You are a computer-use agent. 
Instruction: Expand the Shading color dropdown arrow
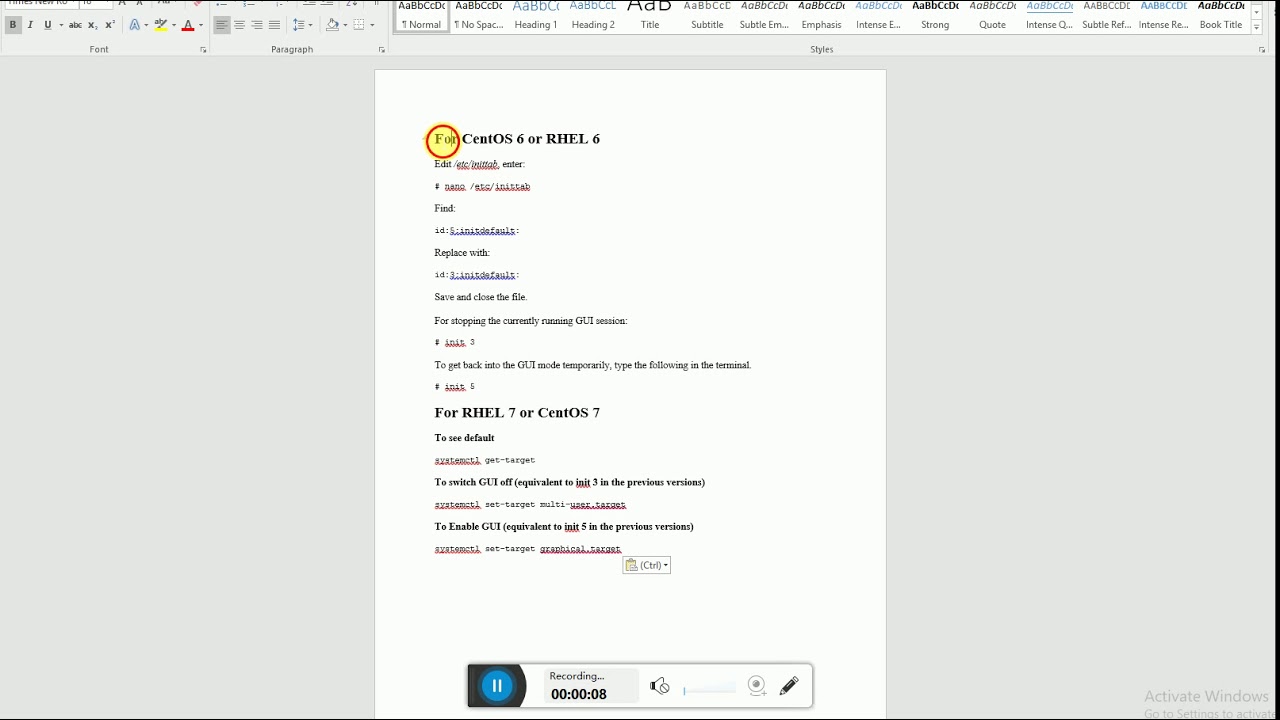point(345,25)
